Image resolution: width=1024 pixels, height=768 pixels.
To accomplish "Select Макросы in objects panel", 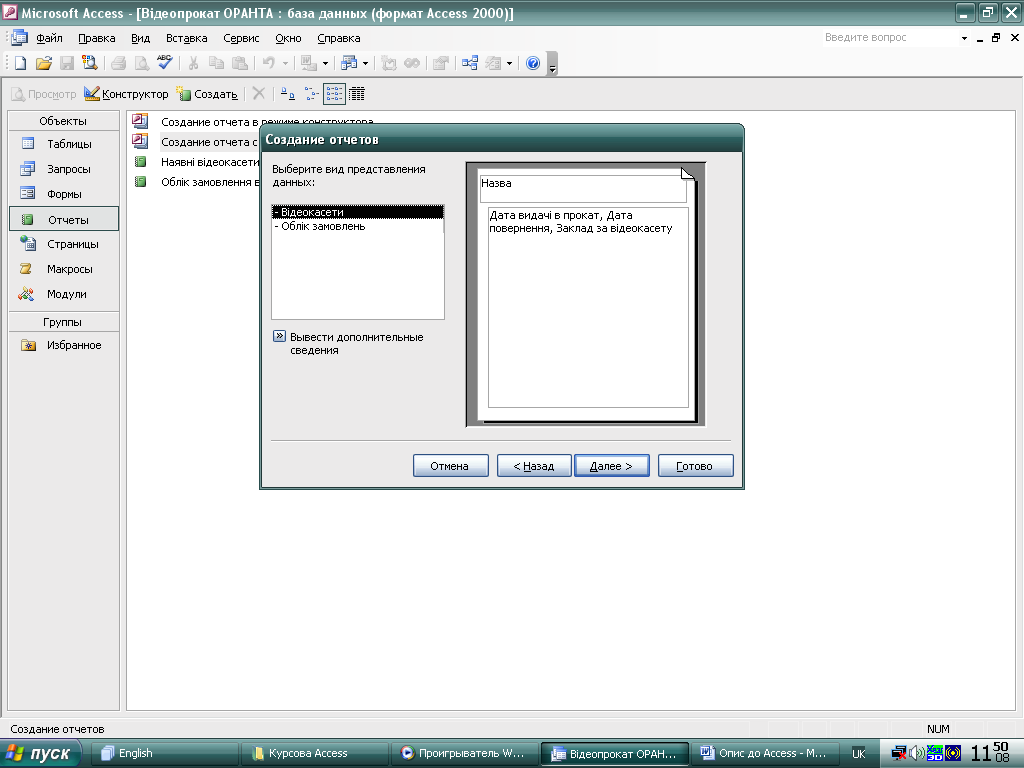I will pos(63,268).
